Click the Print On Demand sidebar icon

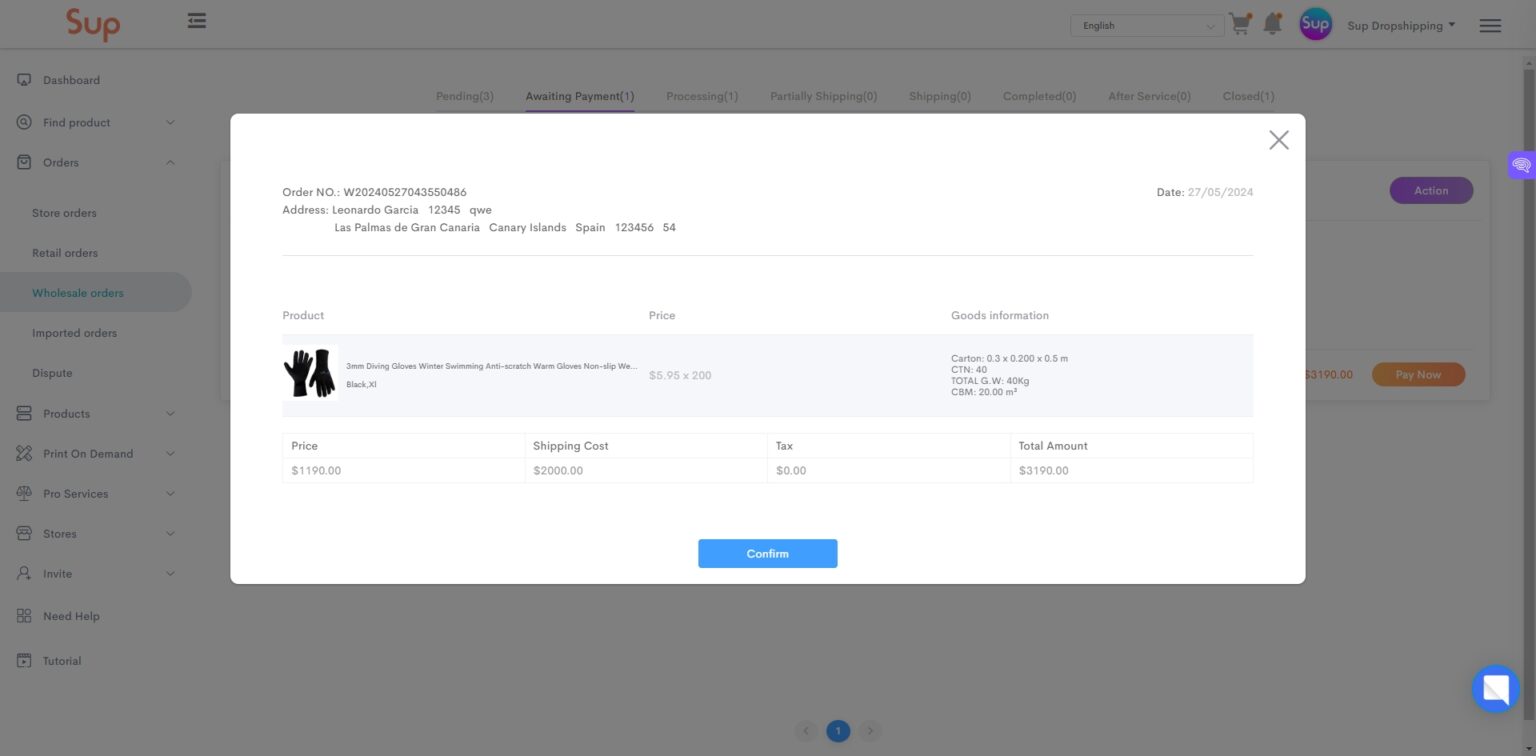click(x=23, y=453)
